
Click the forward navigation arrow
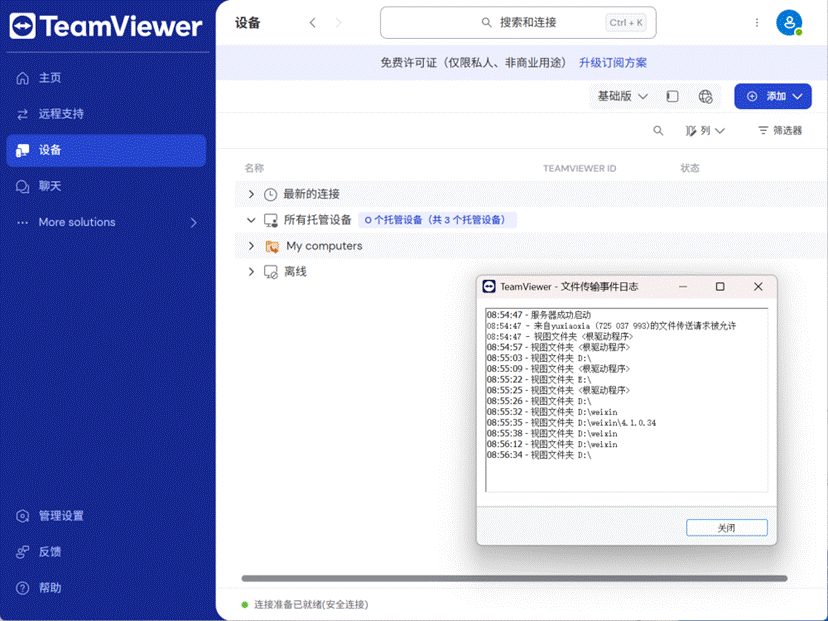pos(338,23)
